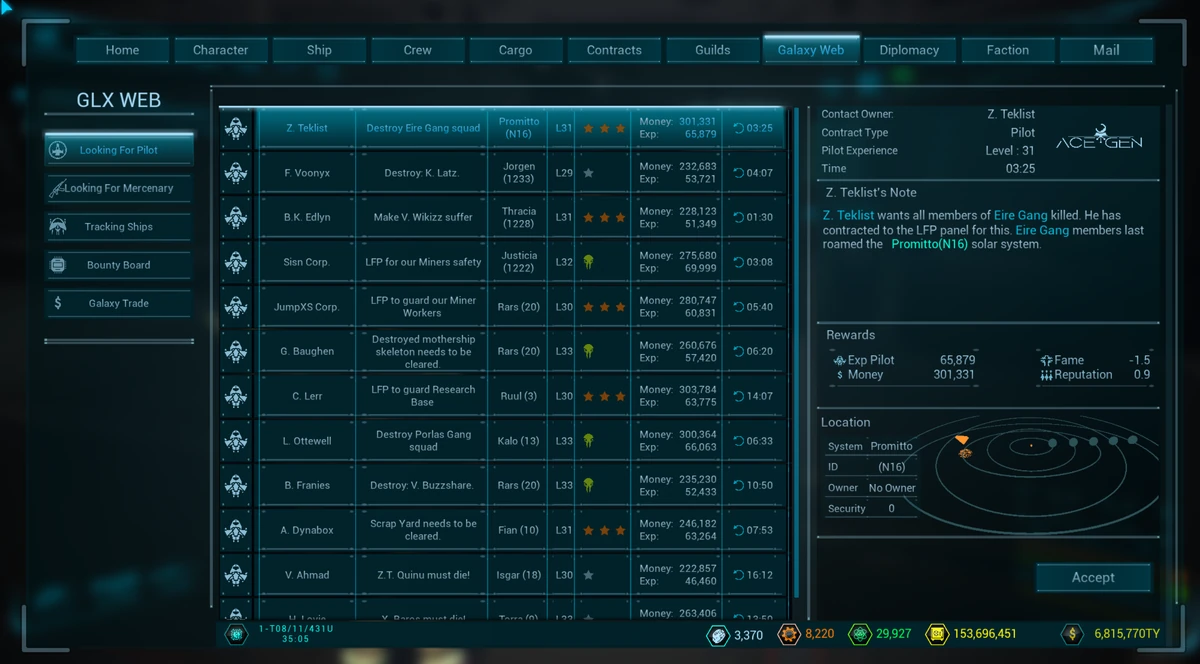Image resolution: width=1200 pixels, height=664 pixels.
Task: Switch to the Galaxy Web tab
Action: (811, 49)
